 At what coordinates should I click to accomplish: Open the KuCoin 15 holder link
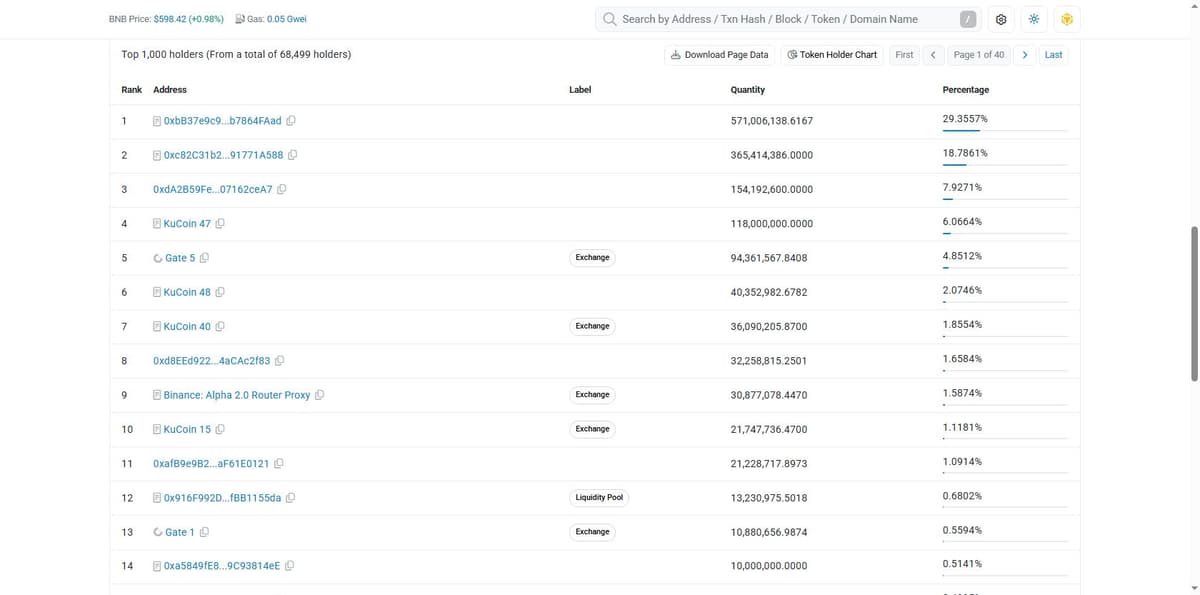[x=187, y=429]
